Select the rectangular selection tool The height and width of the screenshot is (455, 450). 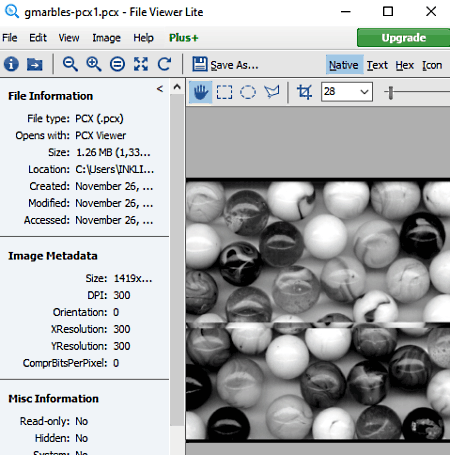pos(224,92)
